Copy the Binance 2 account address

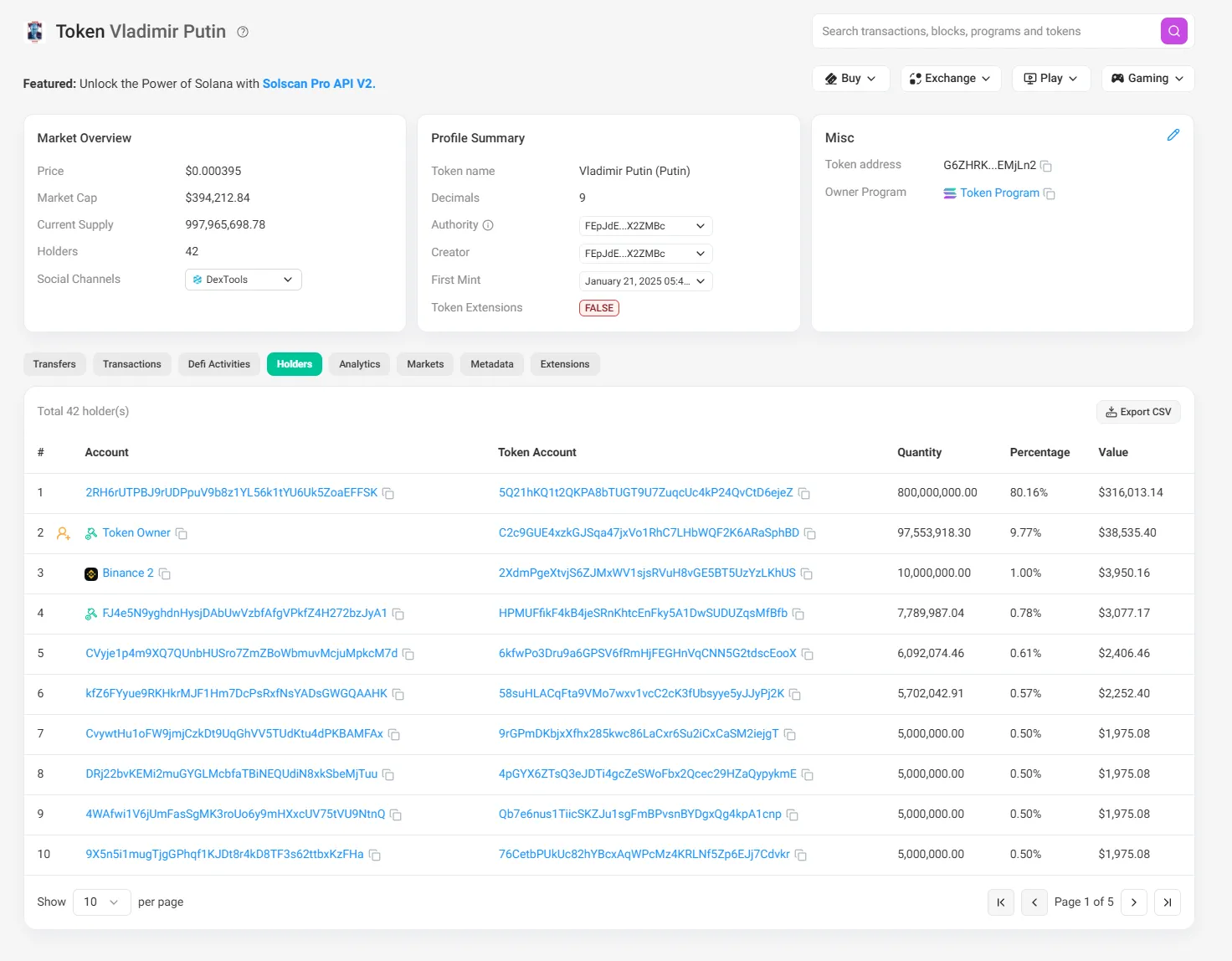coord(165,573)
